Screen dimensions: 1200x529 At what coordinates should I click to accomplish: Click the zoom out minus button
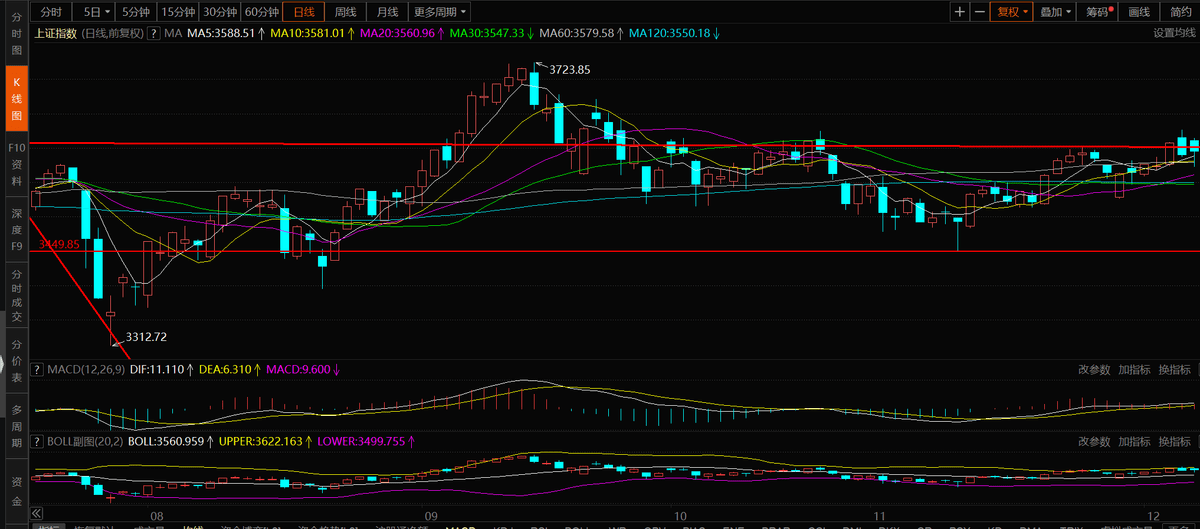[x=979, y=12]
